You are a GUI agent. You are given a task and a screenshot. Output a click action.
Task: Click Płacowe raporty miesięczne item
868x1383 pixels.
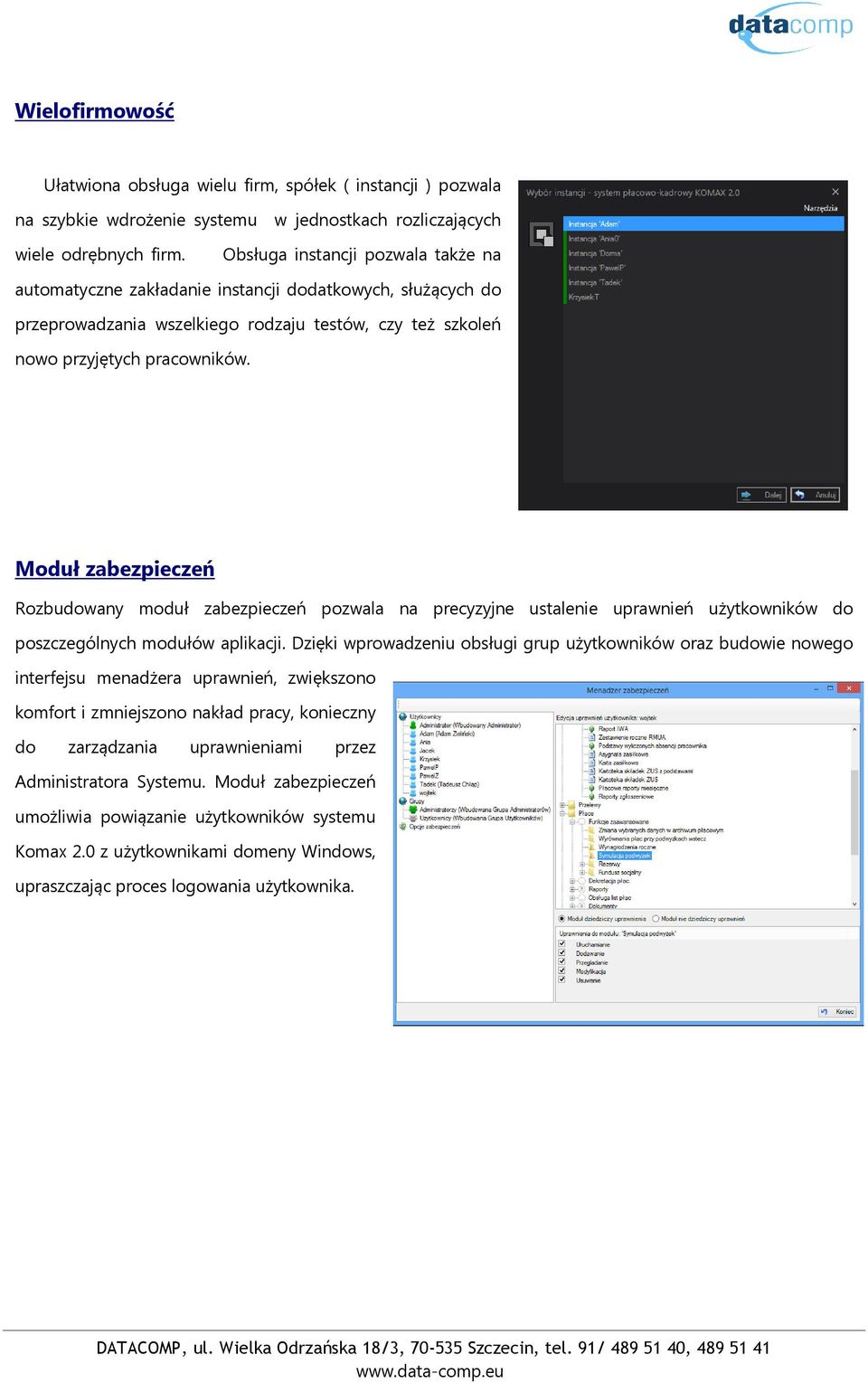(x=634, y=788)
